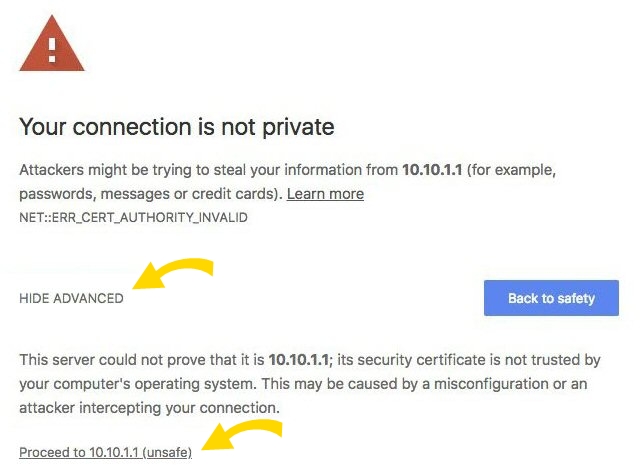Click the red warning triangle icon
640x476 pixels.
point(52,43)
